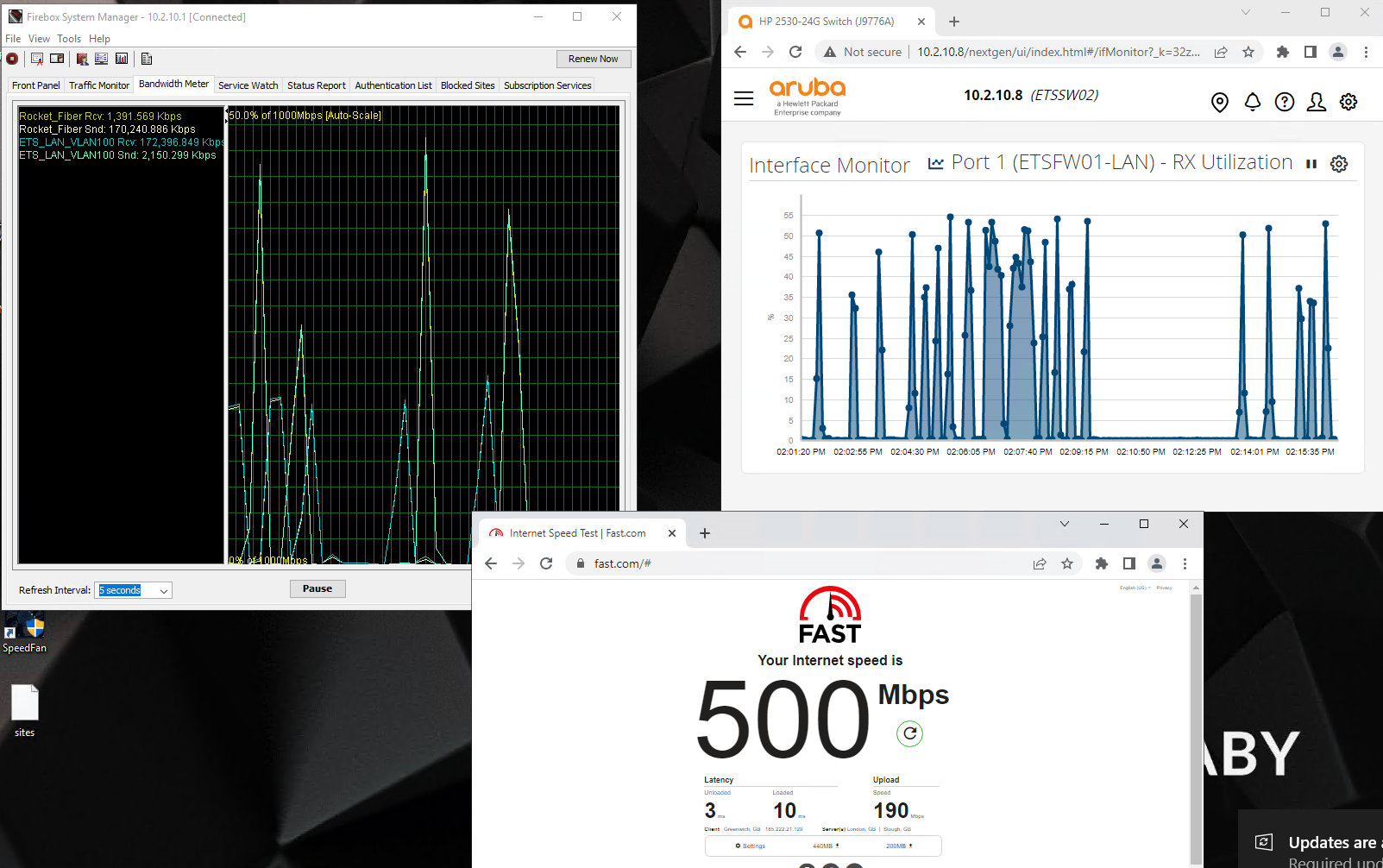Screen dimensions: 1383x868
Task: Click the aruba logo
Action: tap(808, 96)
